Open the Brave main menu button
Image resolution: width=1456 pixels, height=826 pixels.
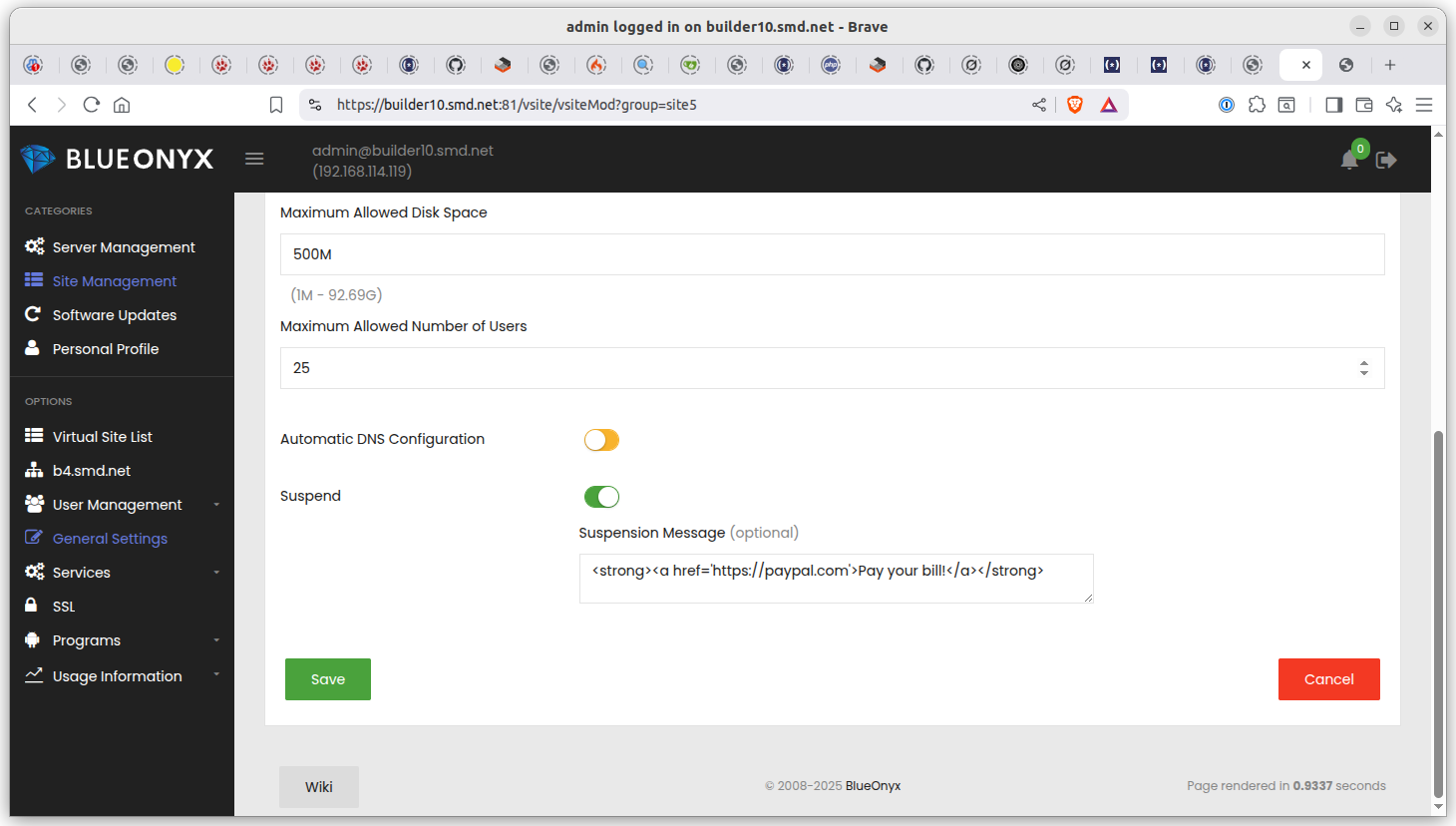tap(1424, 105)
